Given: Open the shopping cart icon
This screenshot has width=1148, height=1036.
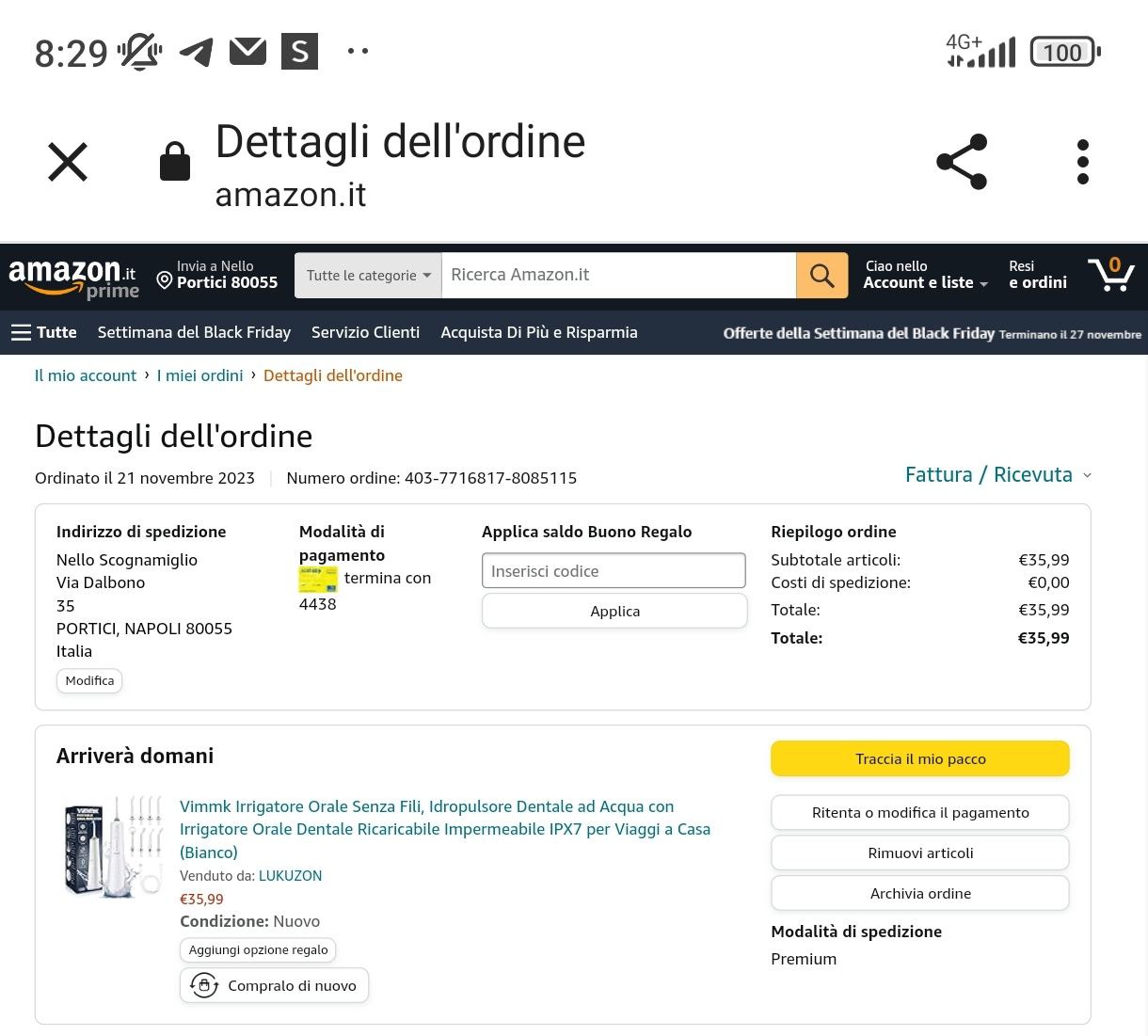Looking at the screenshot, I should pos(1111,275).
